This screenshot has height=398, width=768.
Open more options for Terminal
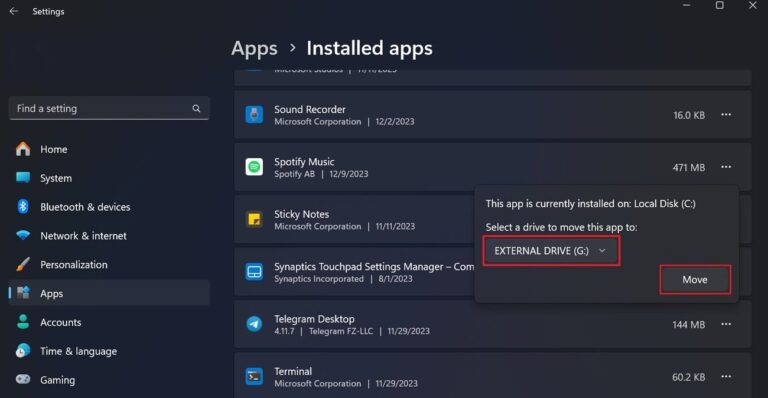click(x=726, y=376)
